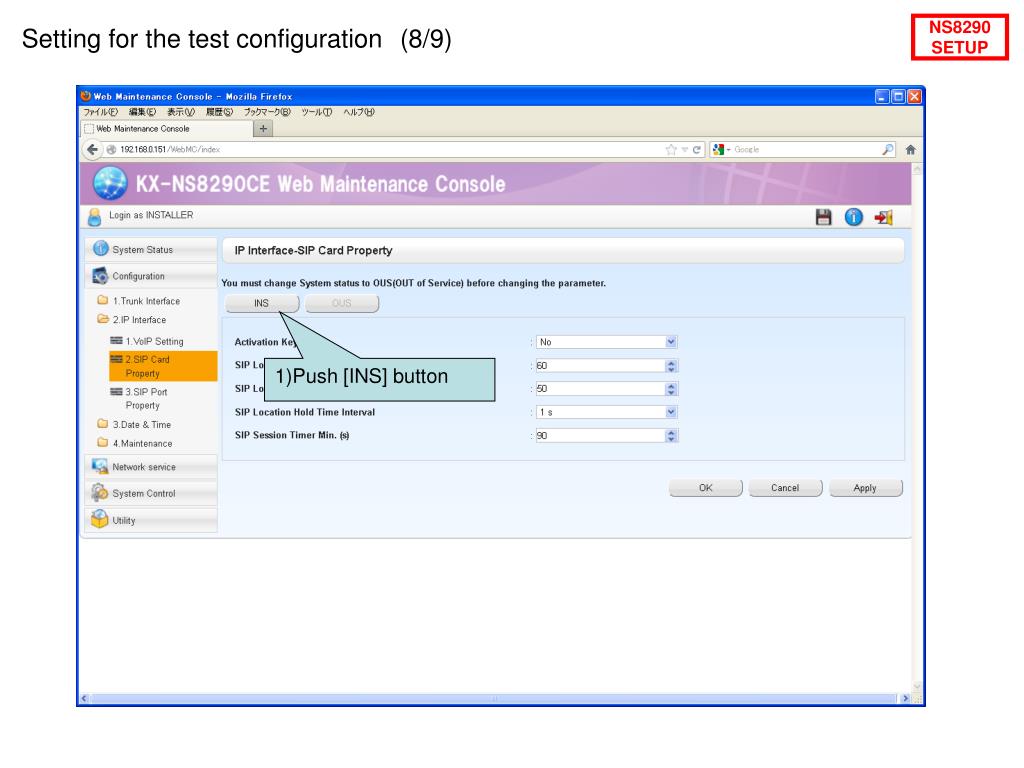Expand the 3.Date & Time folder

tap(135, 424)
